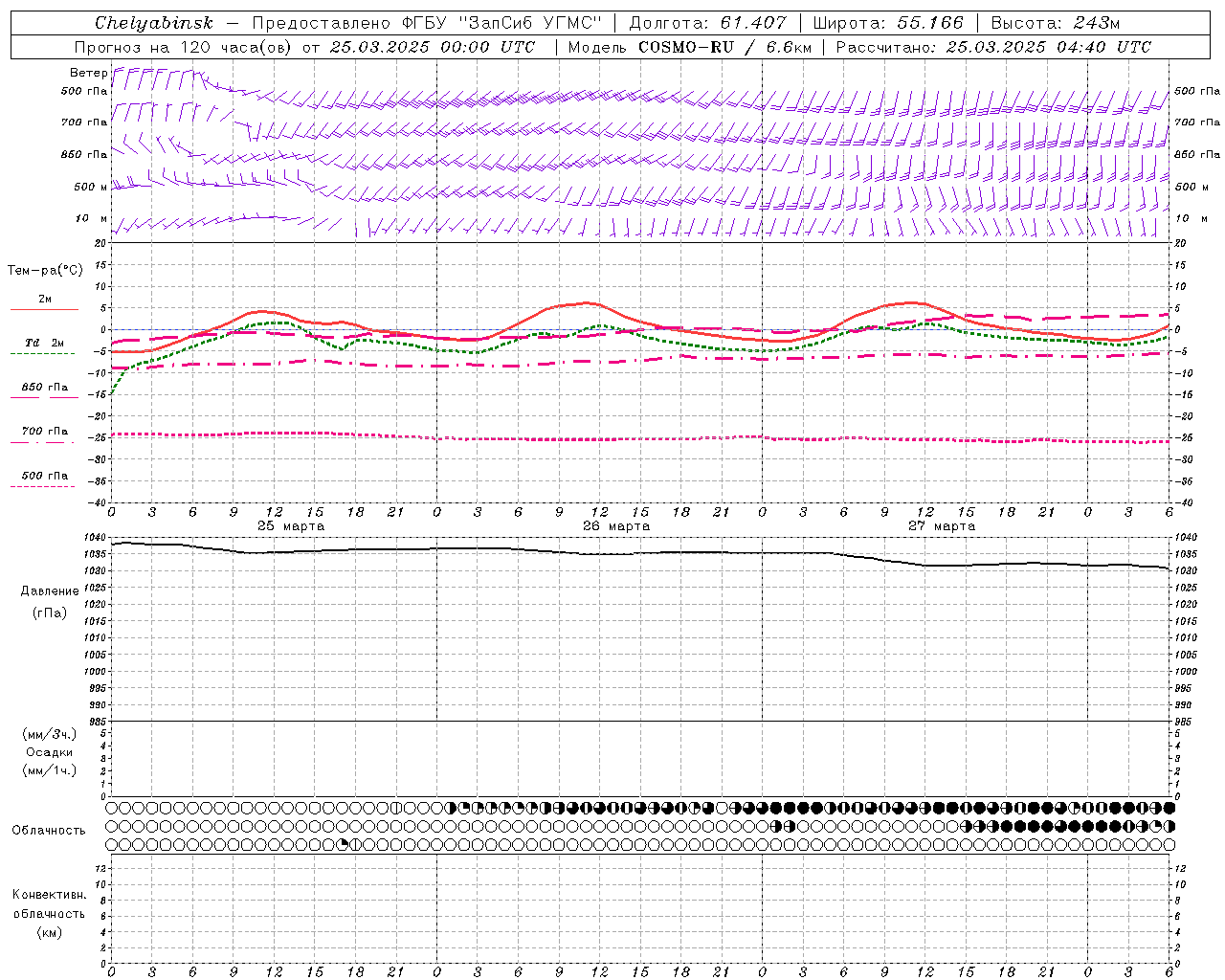Image resolution: width=1225 pixels, height=980 pixels.
Task: Click the '500 гПа' temperature legend entry
Action: pyautogui.click(x=45, y=475)
